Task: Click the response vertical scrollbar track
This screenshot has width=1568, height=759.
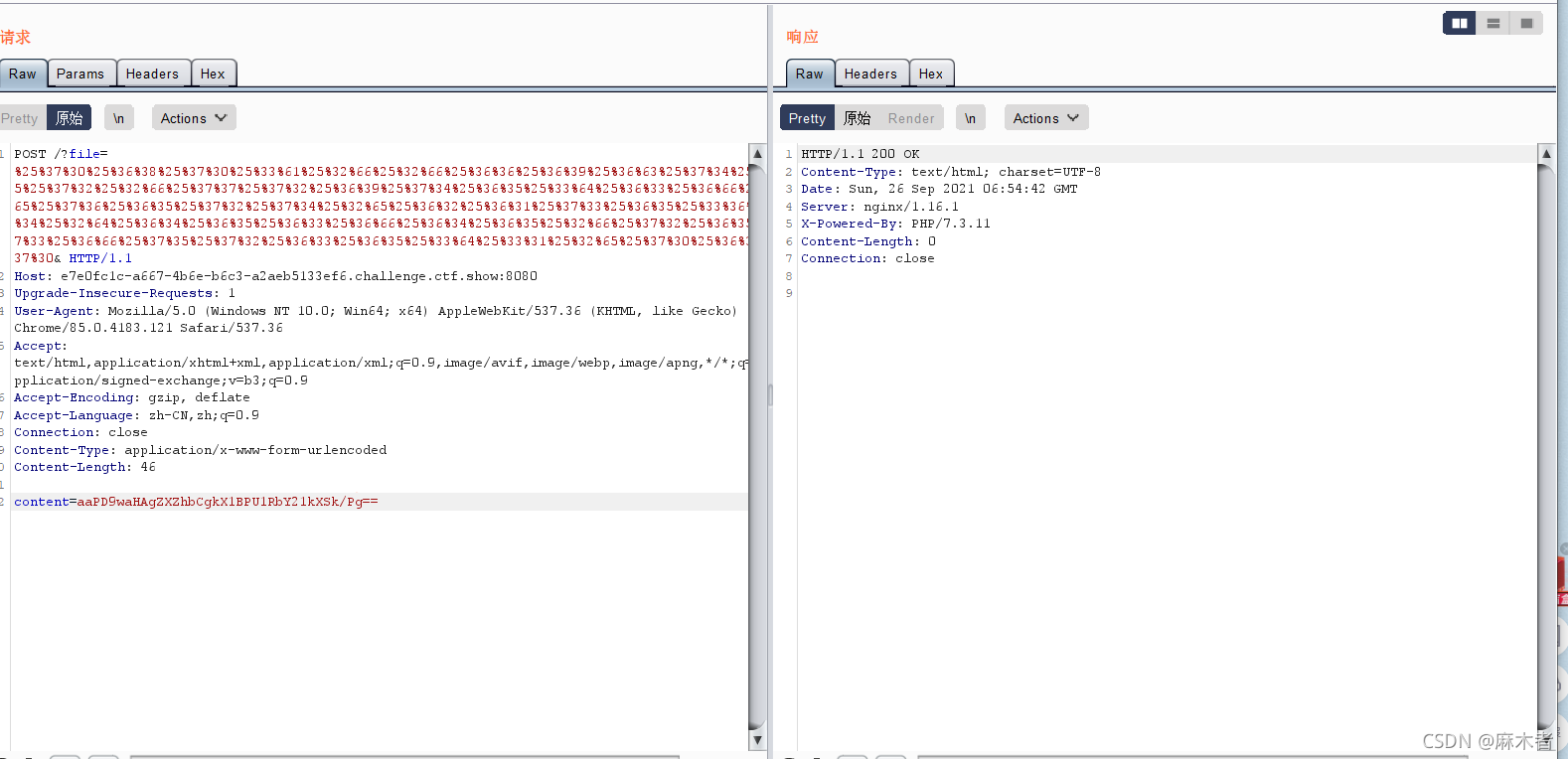Action: click(1545, 447)
